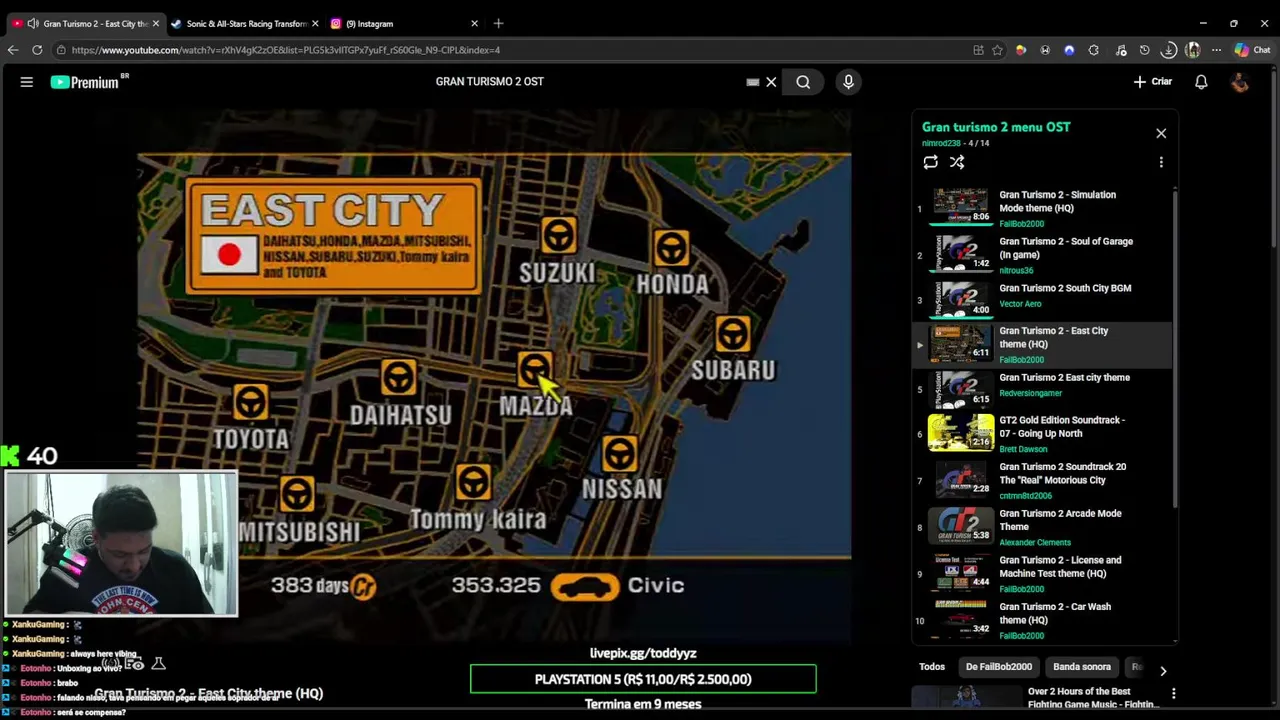1280x720 pixels.
Task: Open new browser tab
Action: [x=498, y=23]
